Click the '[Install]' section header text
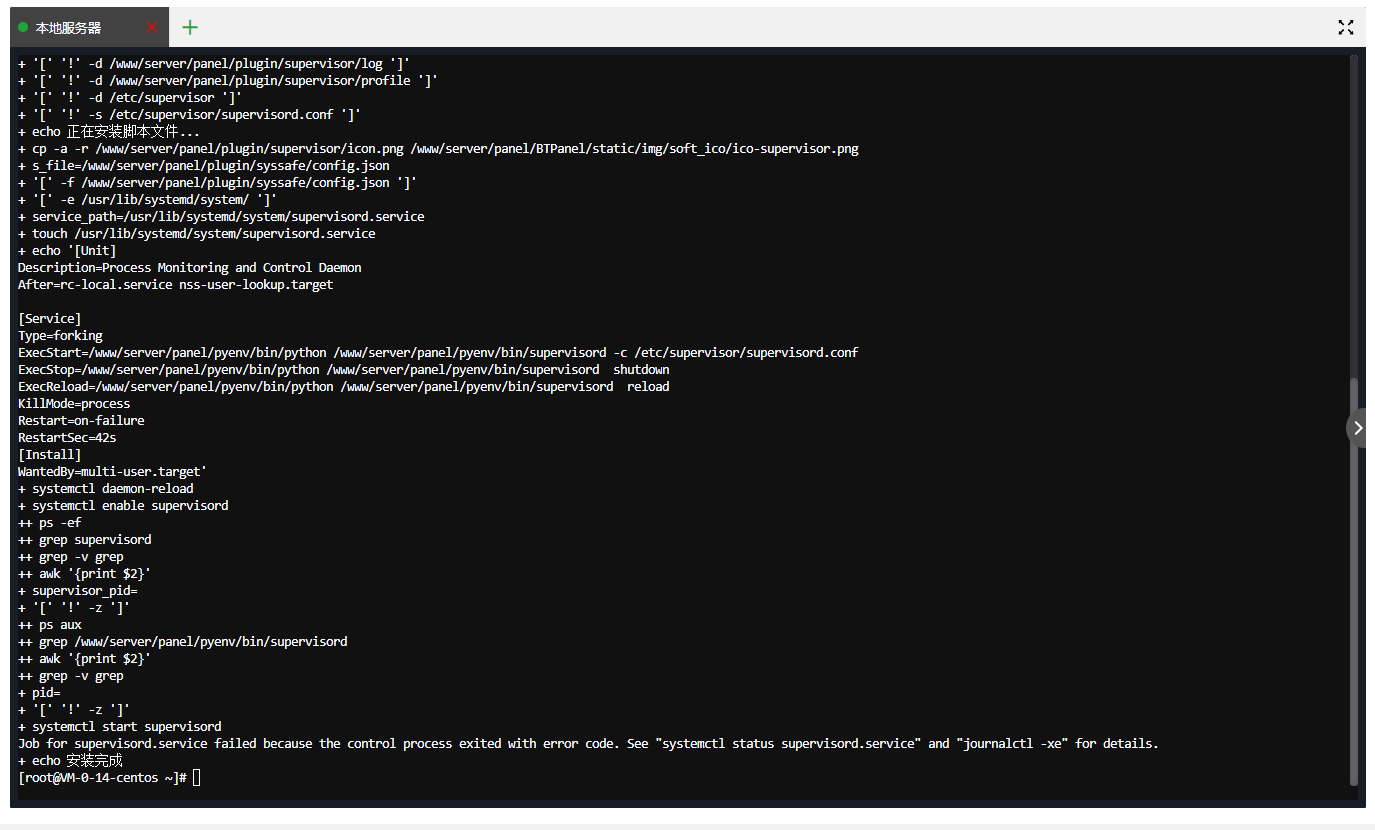Image resolution: width=1375 pixels, height=830 pixels. coord(50,455)
